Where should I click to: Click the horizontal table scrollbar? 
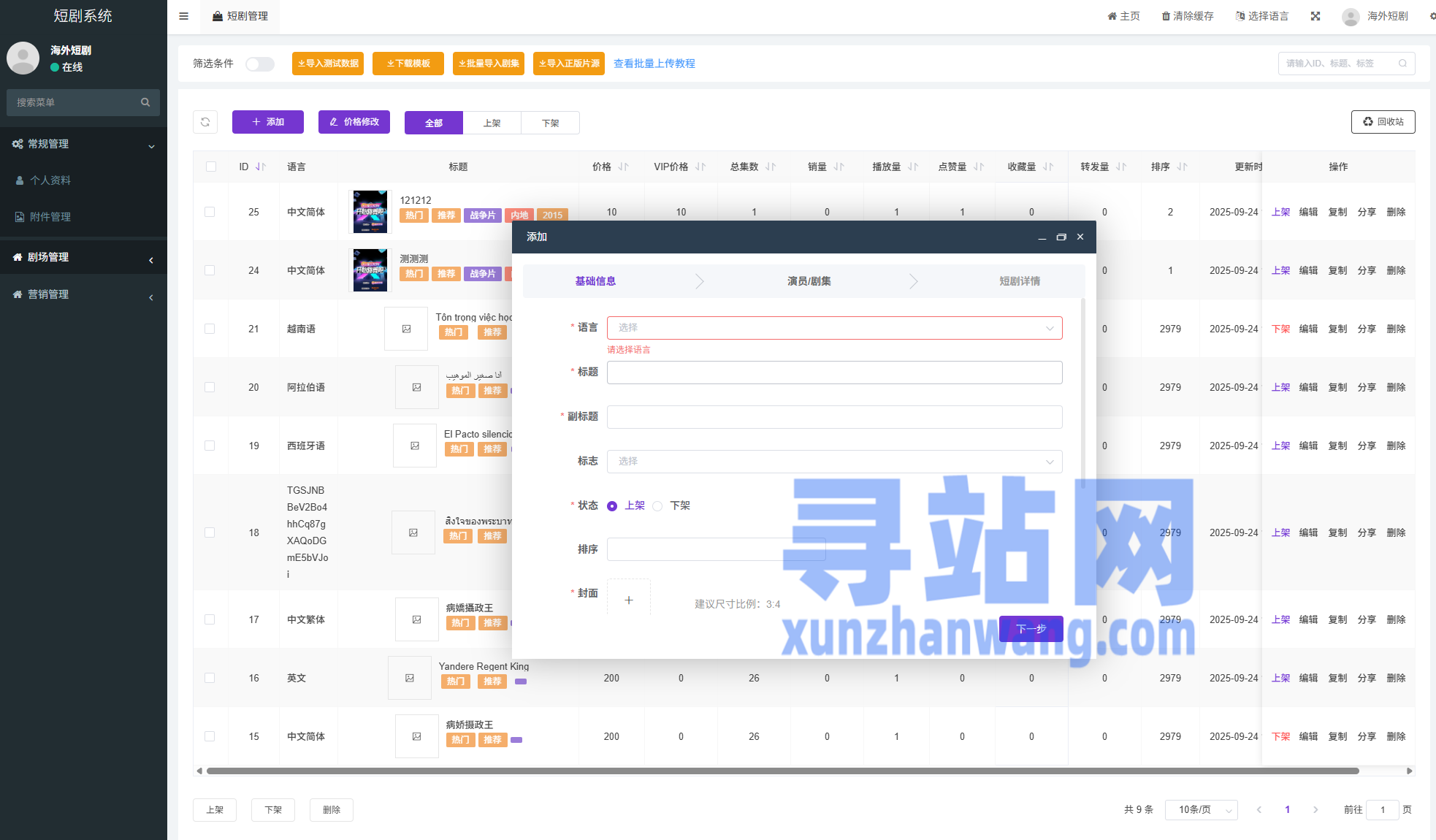782,771
